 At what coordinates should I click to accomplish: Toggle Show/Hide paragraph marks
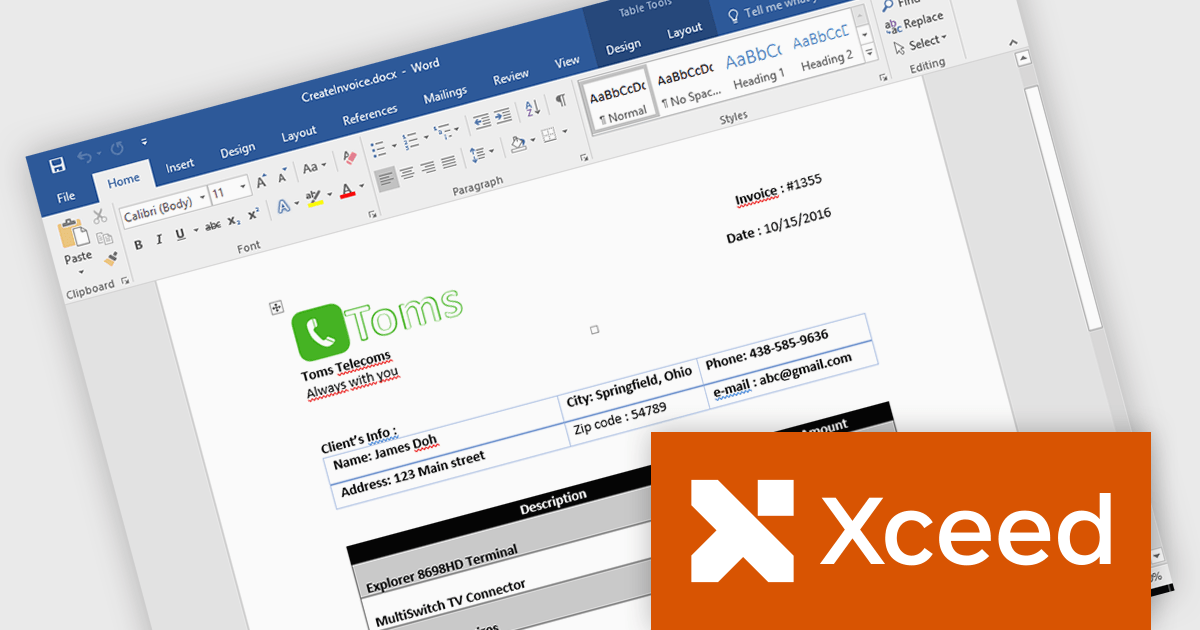(x=561, y=100)
